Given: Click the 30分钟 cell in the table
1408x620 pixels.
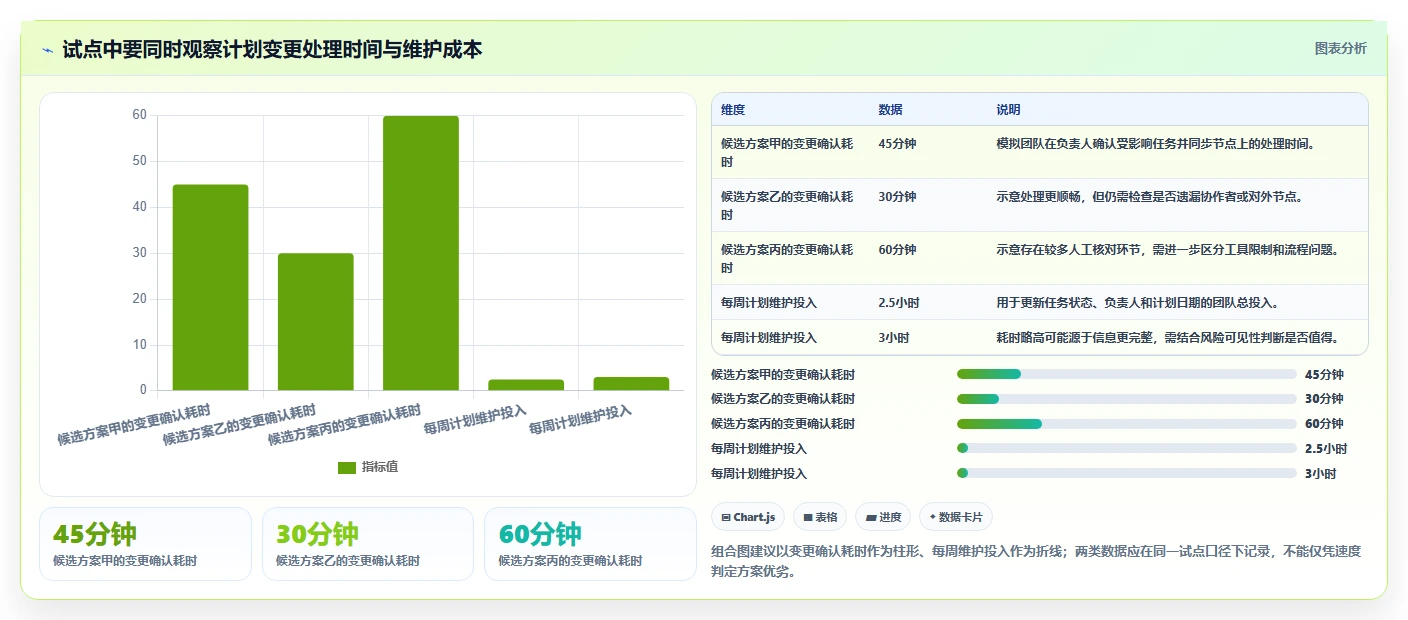Looking at the screenshot, I should pyautogui.click(x=898, y=197).
